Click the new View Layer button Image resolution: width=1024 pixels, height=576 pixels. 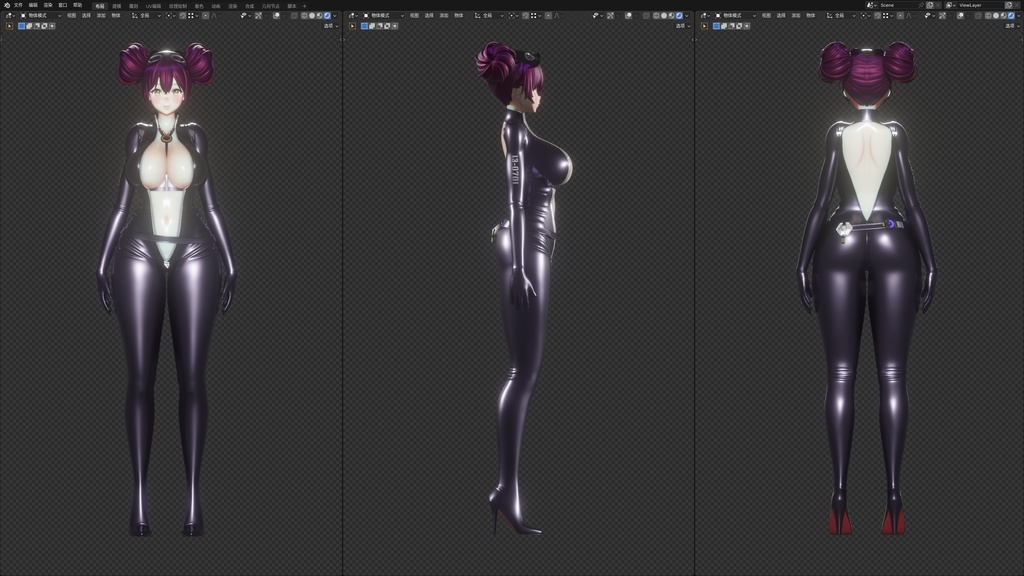coord(1009,7)
